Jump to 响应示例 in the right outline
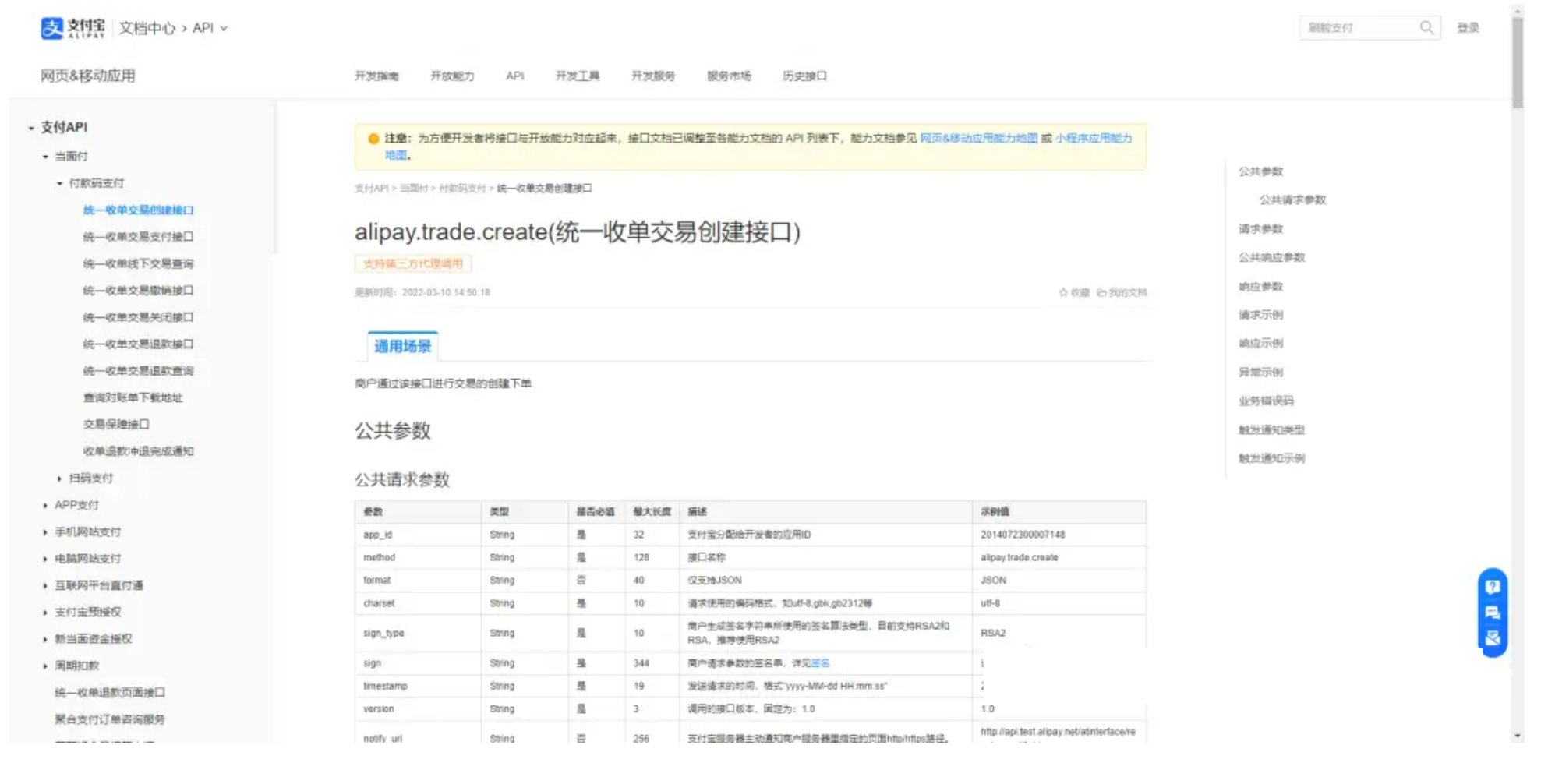 (1260, 344)
